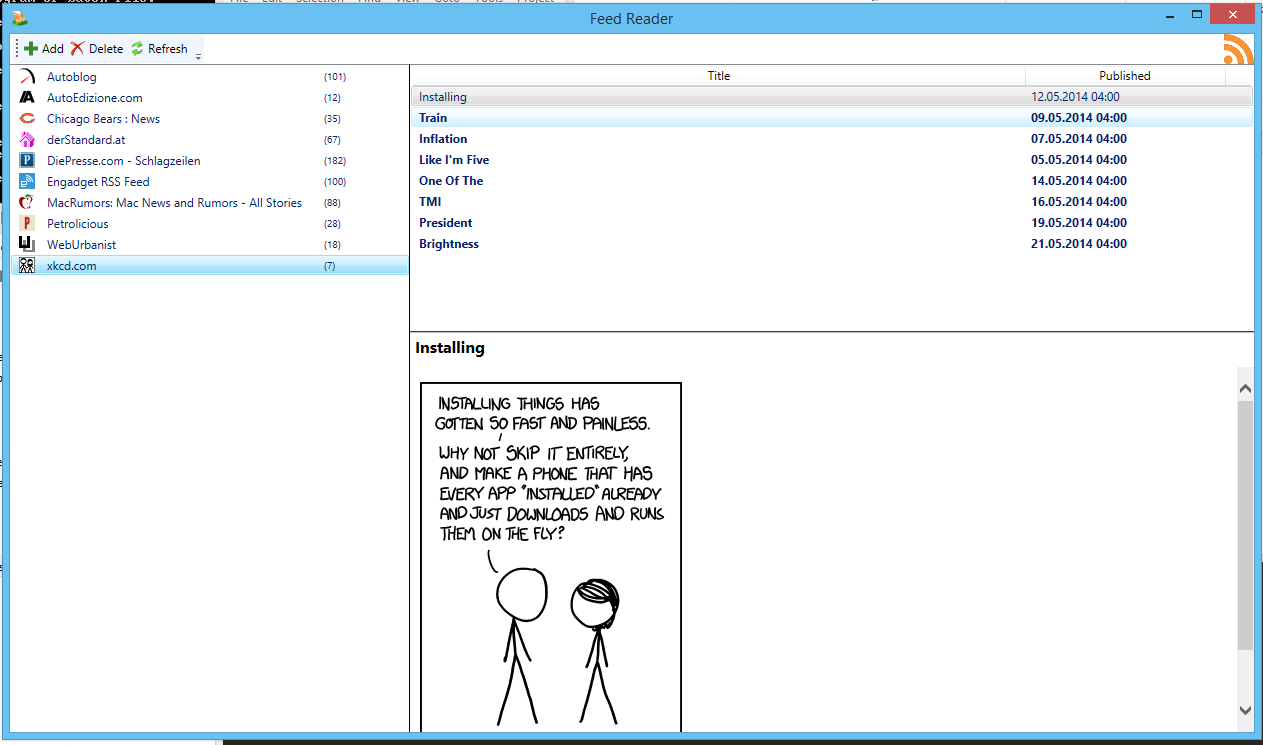Image resolution: width=1263 pixels, height=745 pixels.
Task: Click the xkcd Installing comic image
Action: click(551, 557)
